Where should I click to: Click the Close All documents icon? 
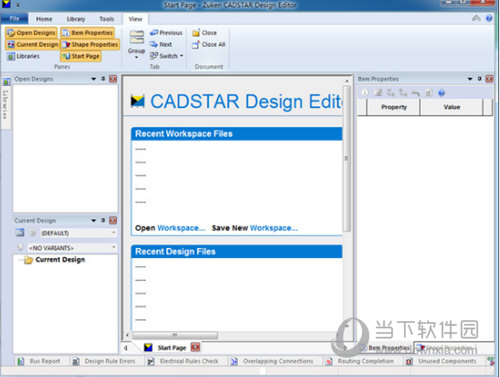[196, 44]
